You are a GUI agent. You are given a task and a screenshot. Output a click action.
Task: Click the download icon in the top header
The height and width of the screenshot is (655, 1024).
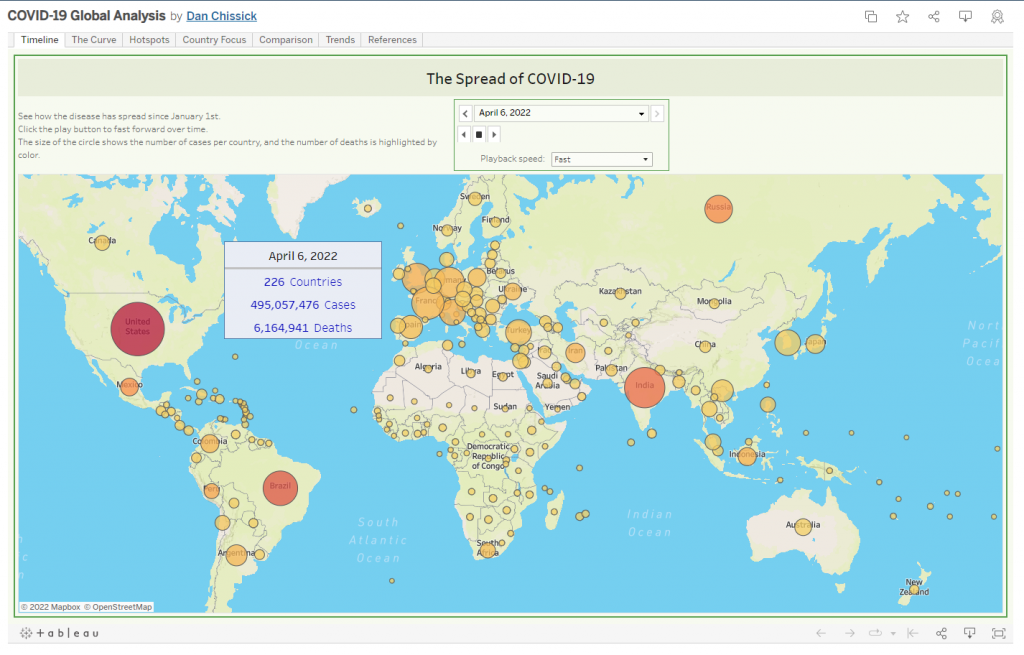[965, 16]
